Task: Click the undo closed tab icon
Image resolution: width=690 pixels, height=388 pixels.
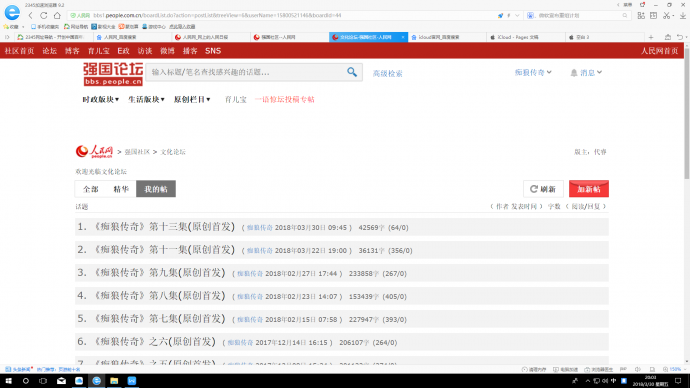Action: [x=680, y=37]
